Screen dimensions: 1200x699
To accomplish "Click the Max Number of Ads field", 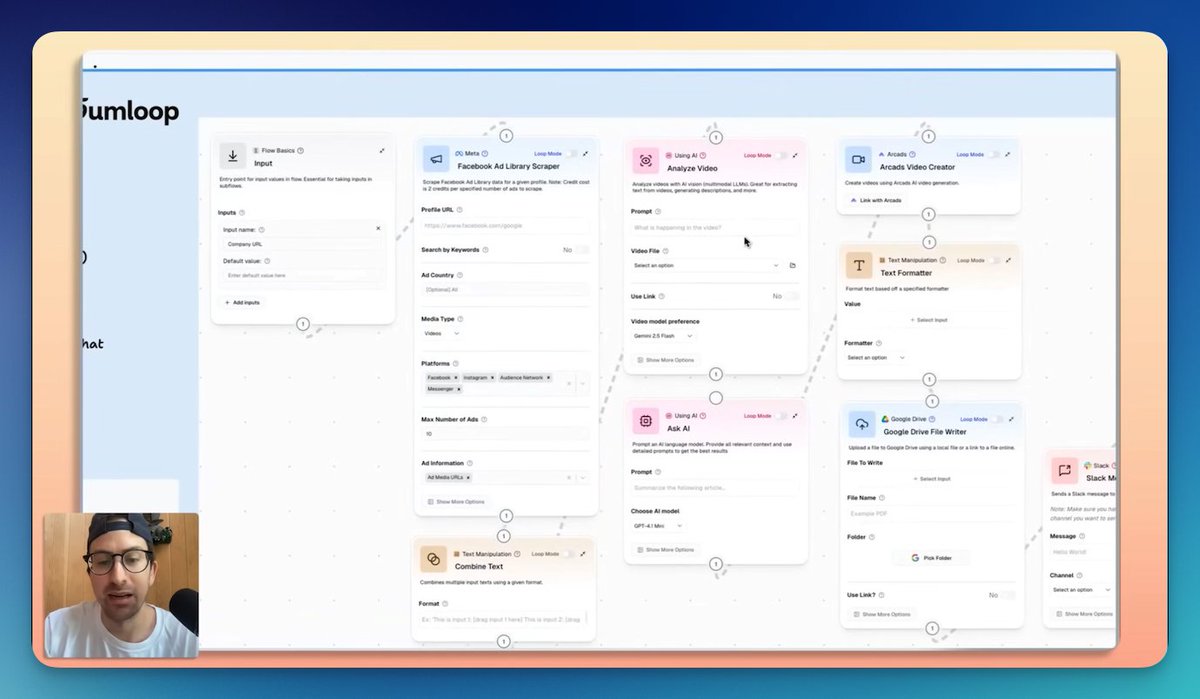I will tap(505, 434).
